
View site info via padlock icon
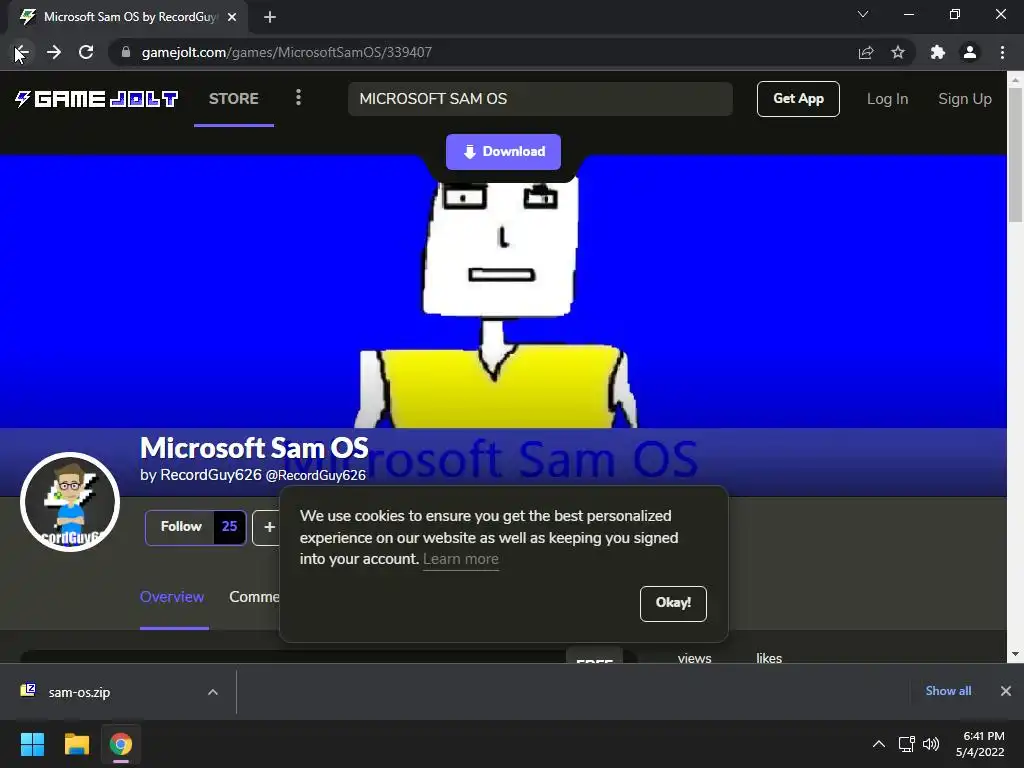(x=126, y=52)
